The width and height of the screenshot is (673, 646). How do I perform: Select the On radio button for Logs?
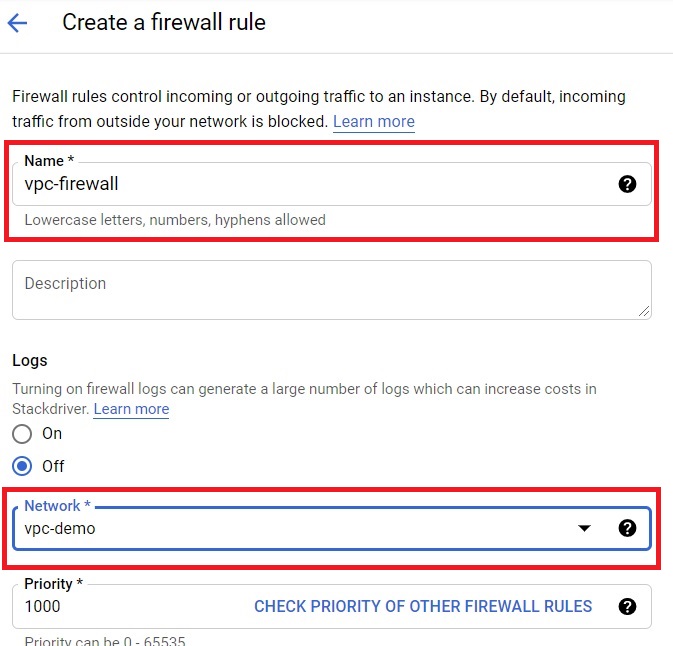click(22, 434)
